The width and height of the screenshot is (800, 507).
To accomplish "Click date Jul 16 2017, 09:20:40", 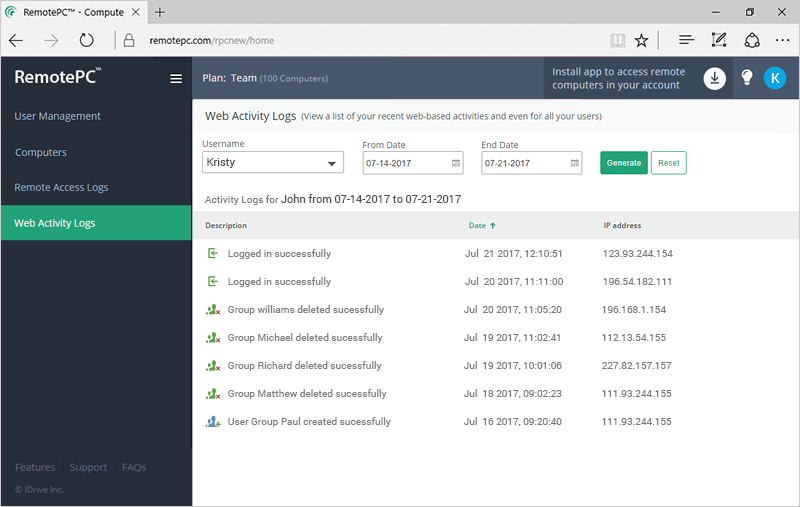I will coord(512,422).
